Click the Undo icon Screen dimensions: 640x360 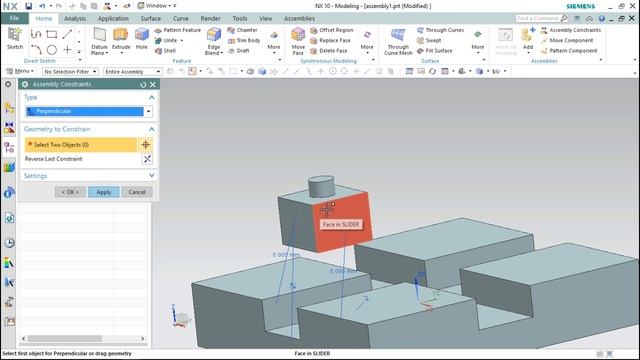[42, 6]
